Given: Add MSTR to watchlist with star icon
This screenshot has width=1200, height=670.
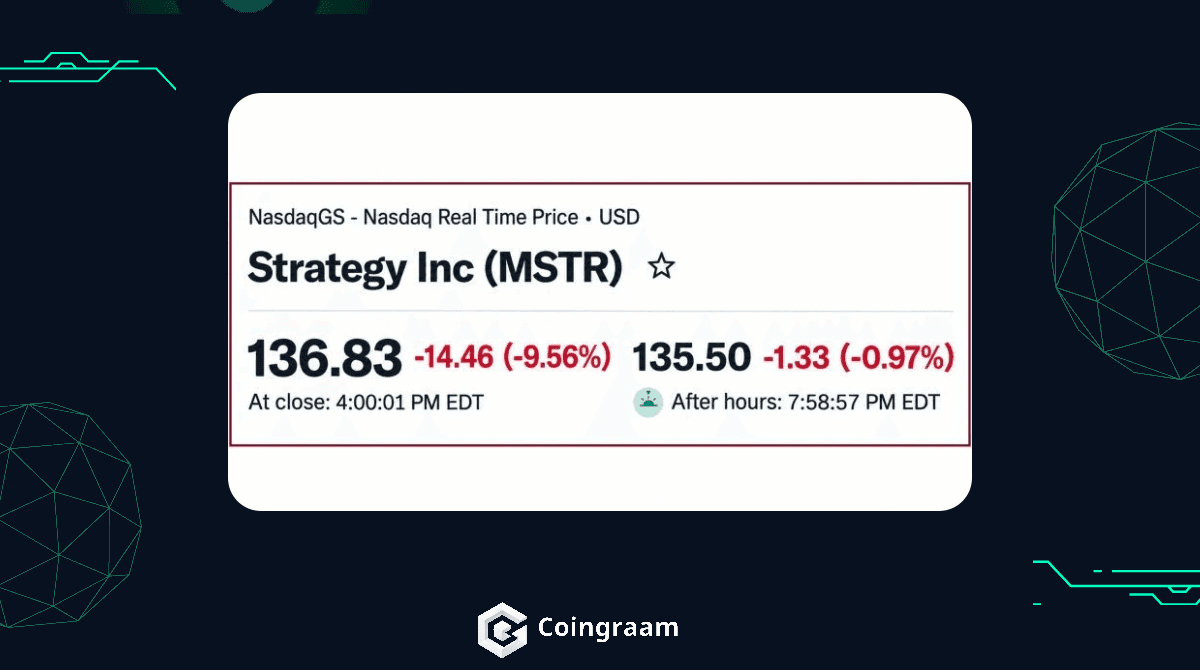Looking at the screenshot, I should click(661, 267).
